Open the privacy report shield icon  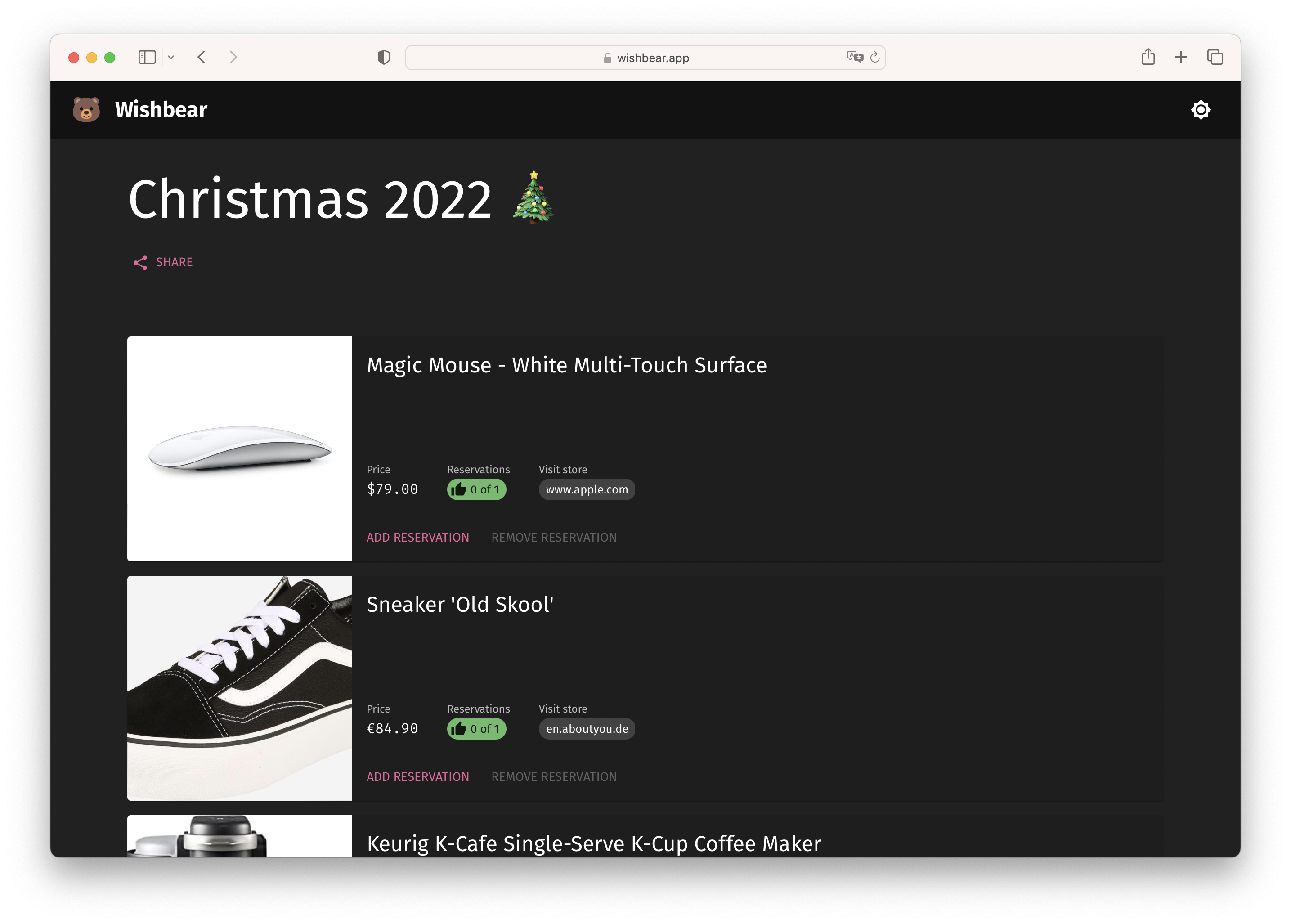[x=384, y=57]
